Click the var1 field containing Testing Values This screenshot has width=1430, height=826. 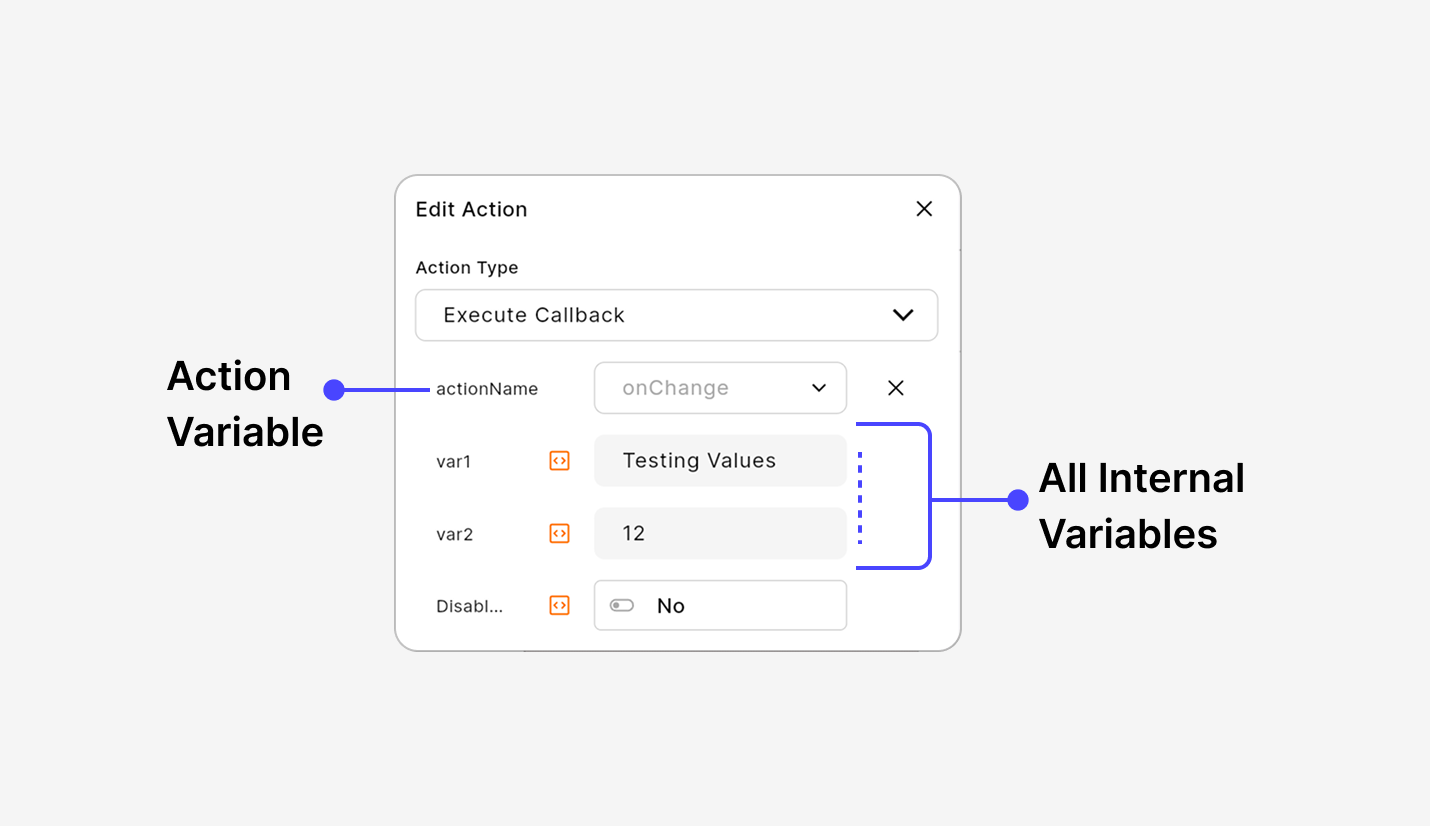click(720, 461)
